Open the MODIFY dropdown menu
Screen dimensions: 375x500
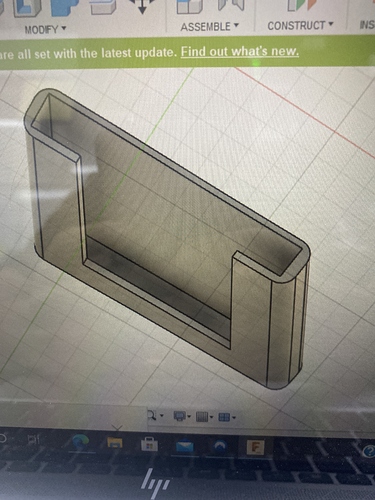tap(45, 29)
